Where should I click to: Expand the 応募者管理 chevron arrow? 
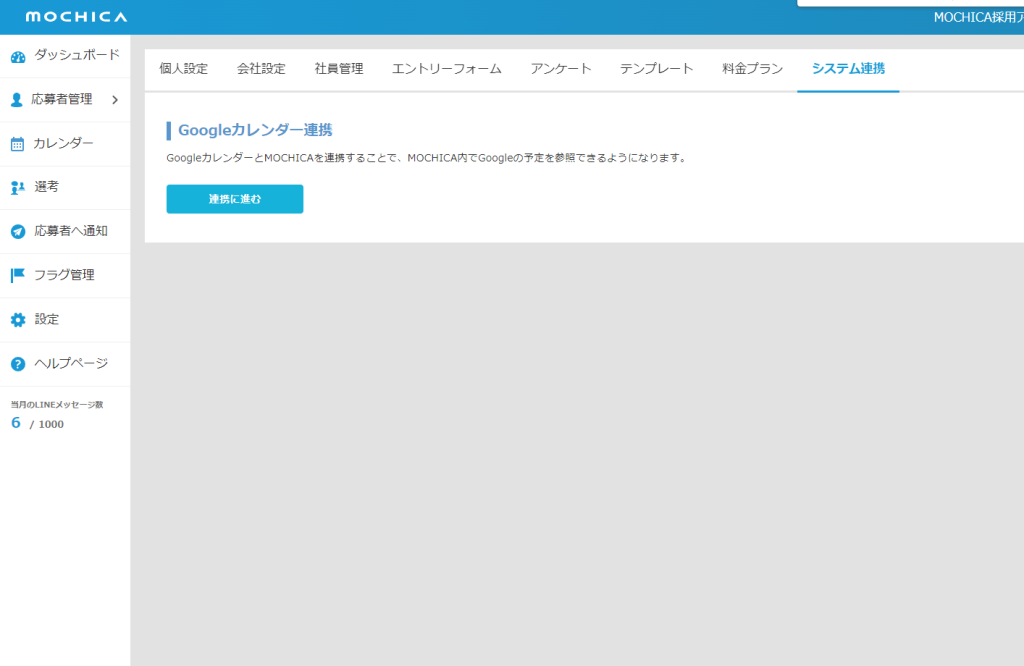pyautogui.click(x=115, y=100)
